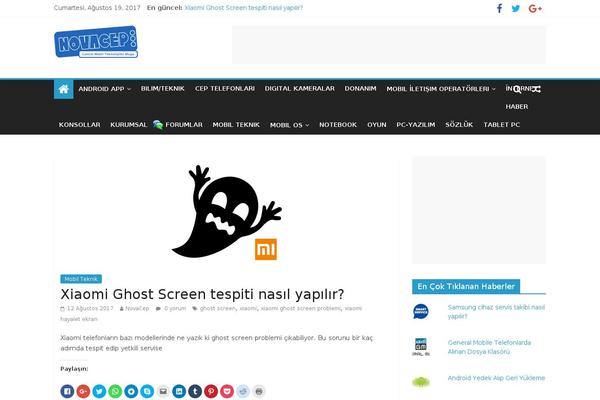Screen dimensions: 600x400
Task: Open General Mobile Telefonlarda article link
Action: coord(489,347)
